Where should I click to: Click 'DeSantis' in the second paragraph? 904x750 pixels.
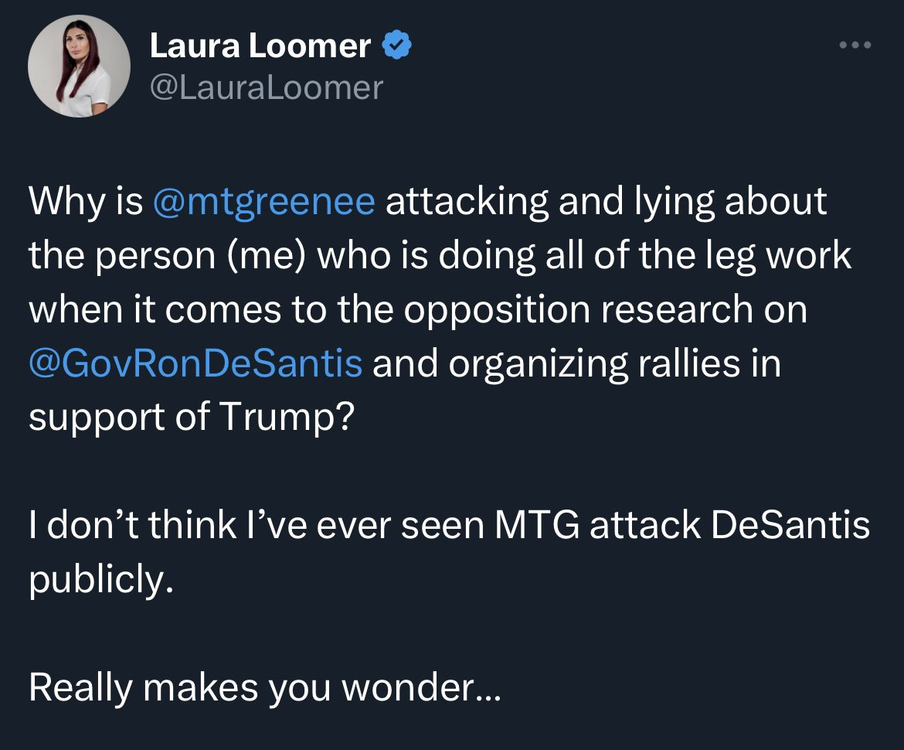[790, 525]
